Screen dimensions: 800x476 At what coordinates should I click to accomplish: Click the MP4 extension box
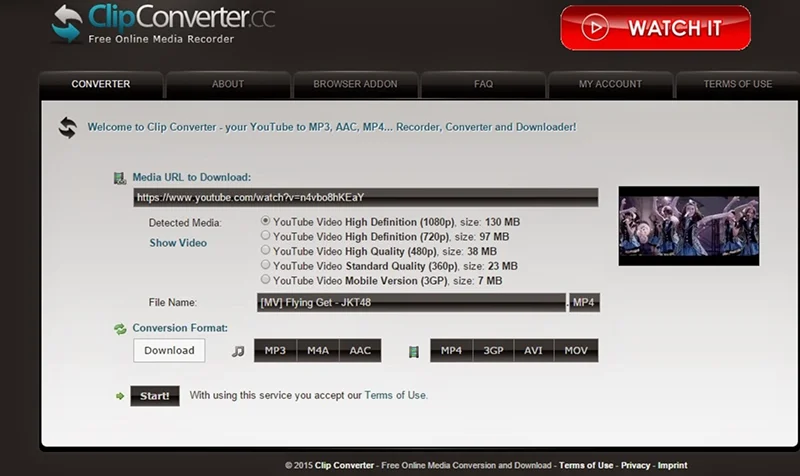(x=584, y=303)
